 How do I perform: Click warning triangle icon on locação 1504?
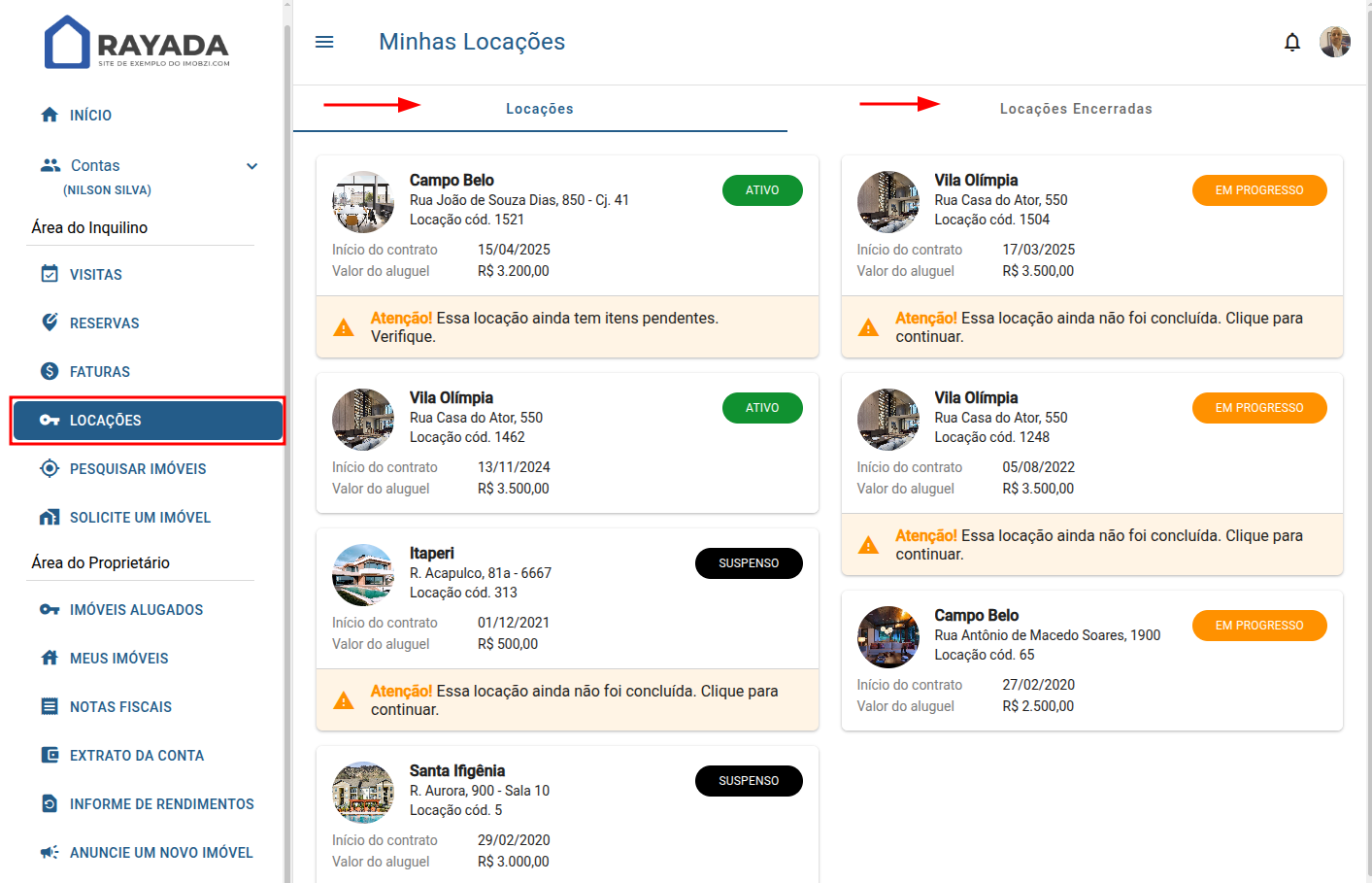point(869,327)
